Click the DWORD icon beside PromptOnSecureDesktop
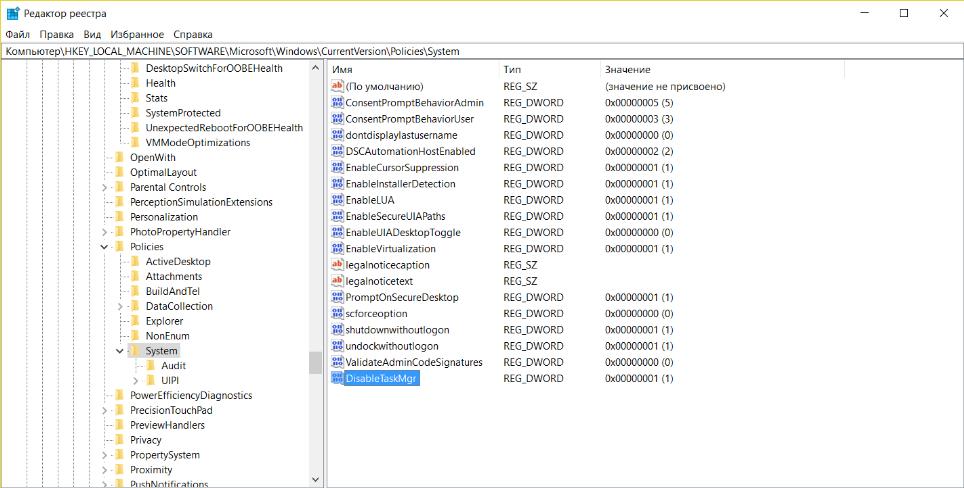This screenshot has height=488, width=964. [x=337, y=297]
